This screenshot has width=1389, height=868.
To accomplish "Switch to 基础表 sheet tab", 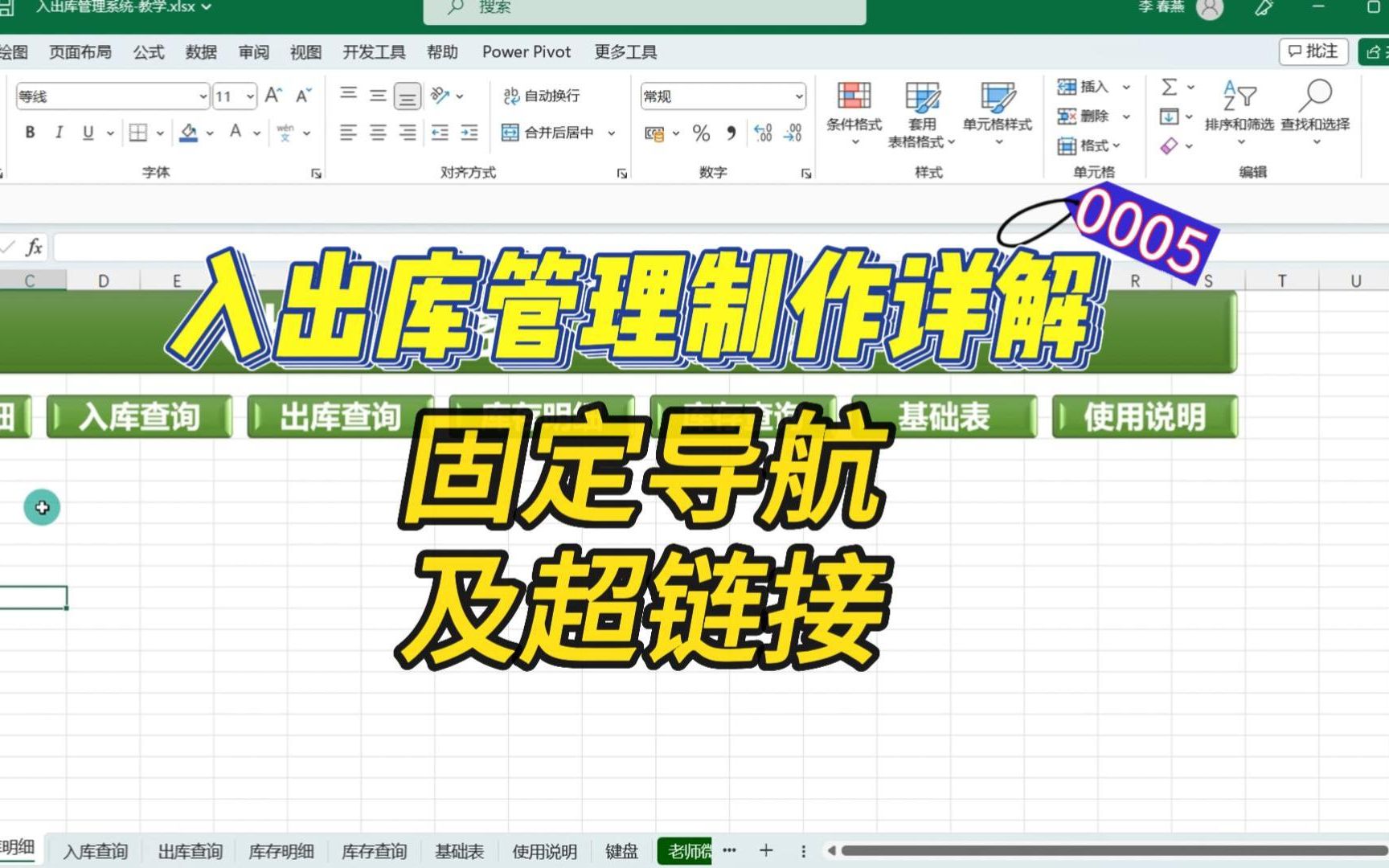I will point(460,851).
